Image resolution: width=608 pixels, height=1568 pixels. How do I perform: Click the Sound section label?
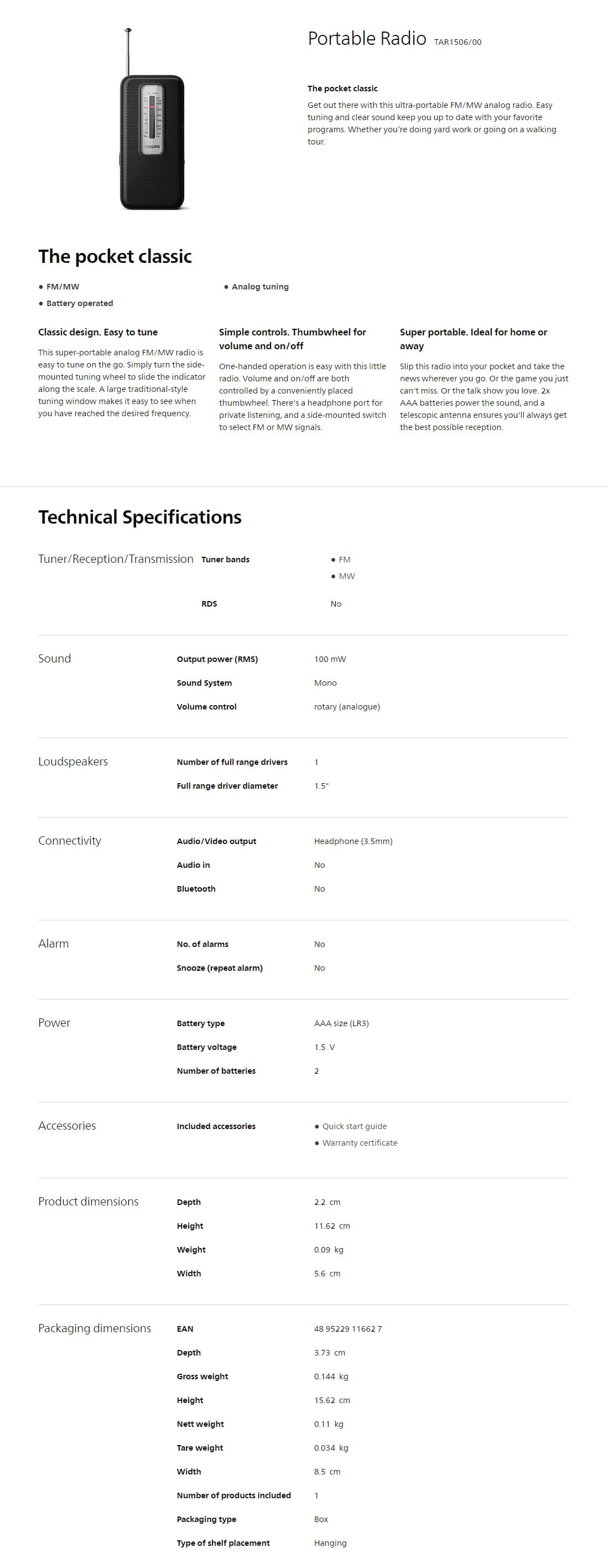(55, 659)
